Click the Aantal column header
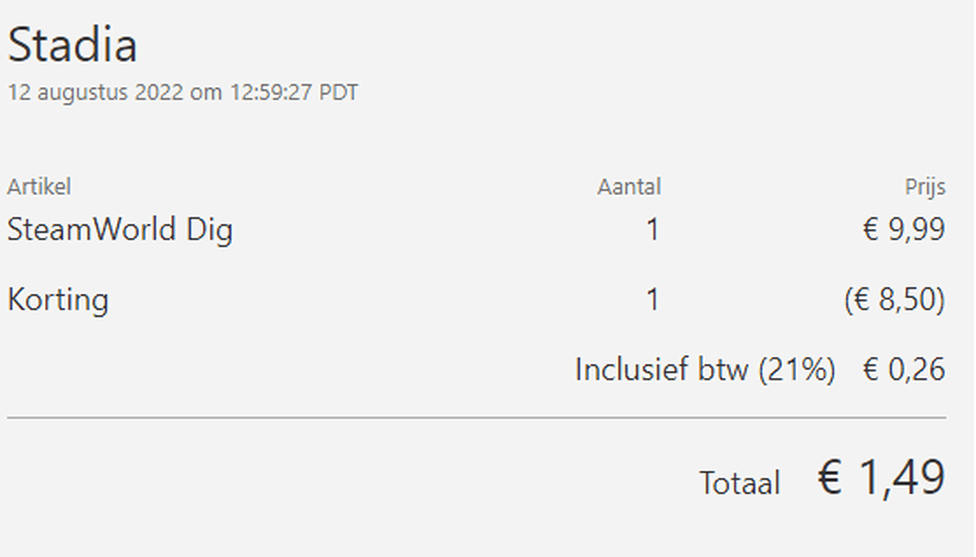The height and width of the screenshot is (557, 976). click(x=629, y=187)
